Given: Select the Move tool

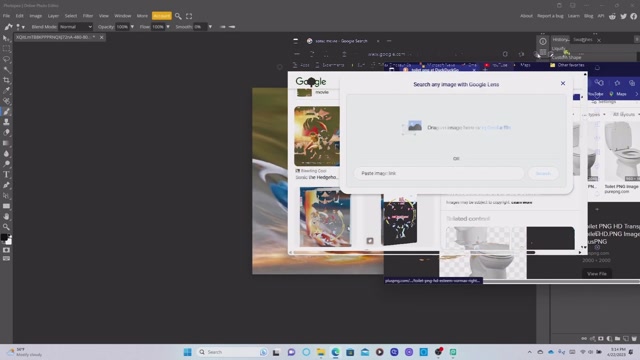Looking at the screenshot, I should [x=6, y=38].
